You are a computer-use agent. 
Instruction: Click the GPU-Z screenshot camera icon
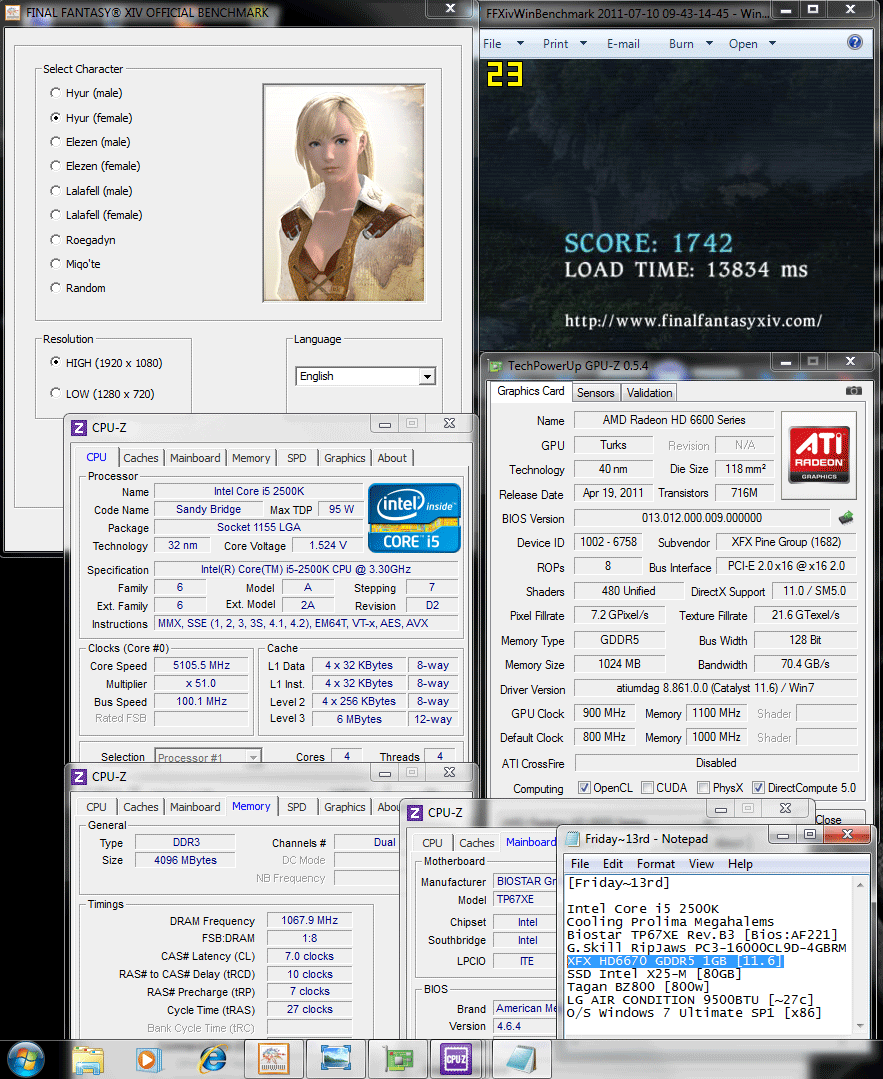853,391
